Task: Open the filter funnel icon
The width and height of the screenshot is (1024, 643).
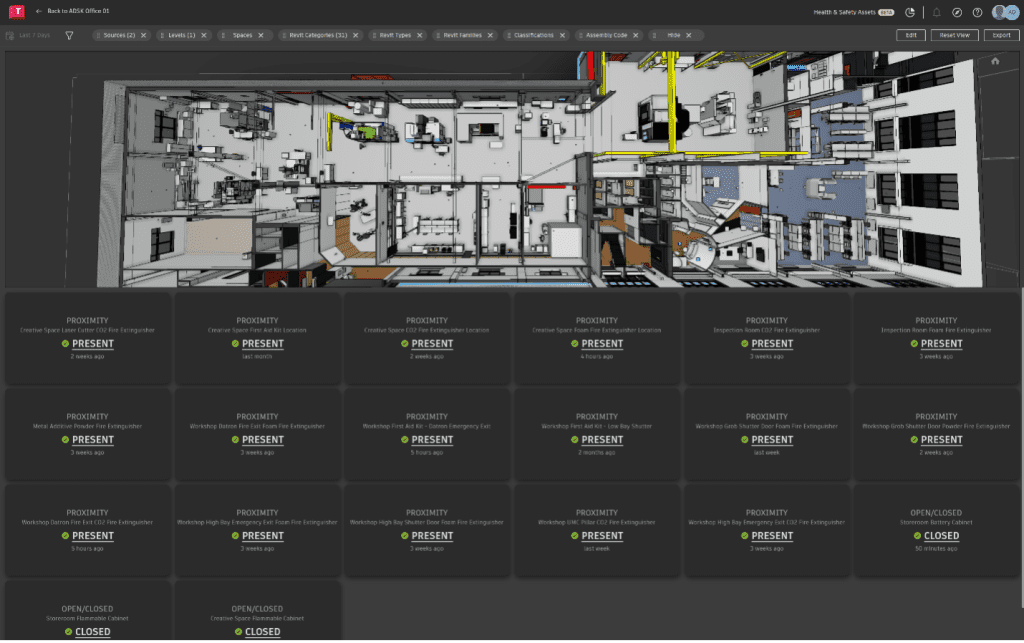Action: 69,35
